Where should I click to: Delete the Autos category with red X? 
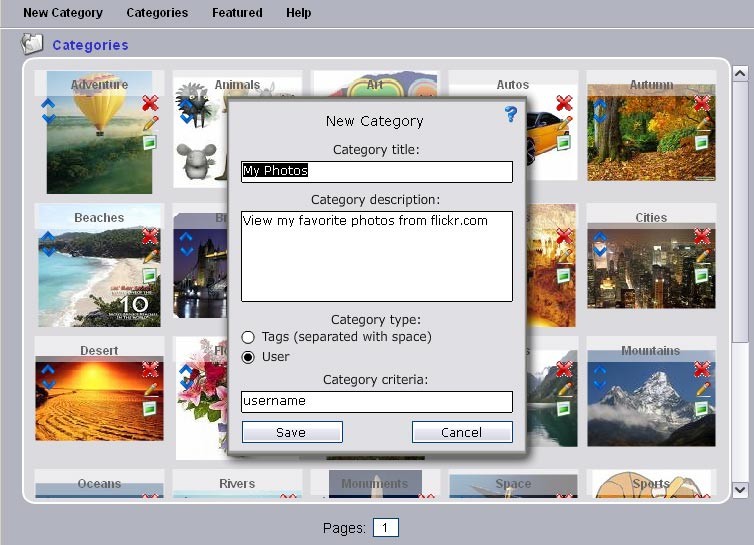click(x=564, y=103)
